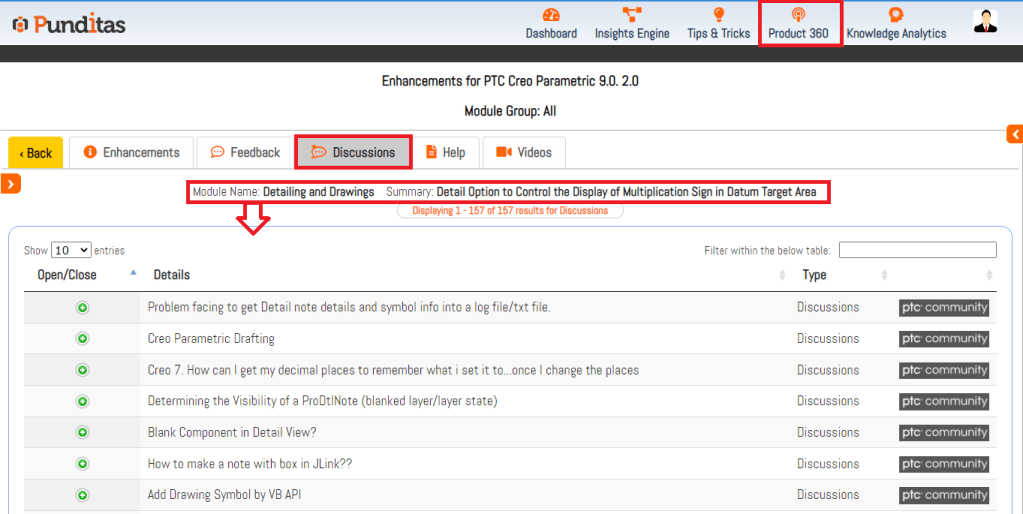Viewport: 1023px width, 514px height.
Task: Open the Dashboard gauge icon
Action: (551, 15)
